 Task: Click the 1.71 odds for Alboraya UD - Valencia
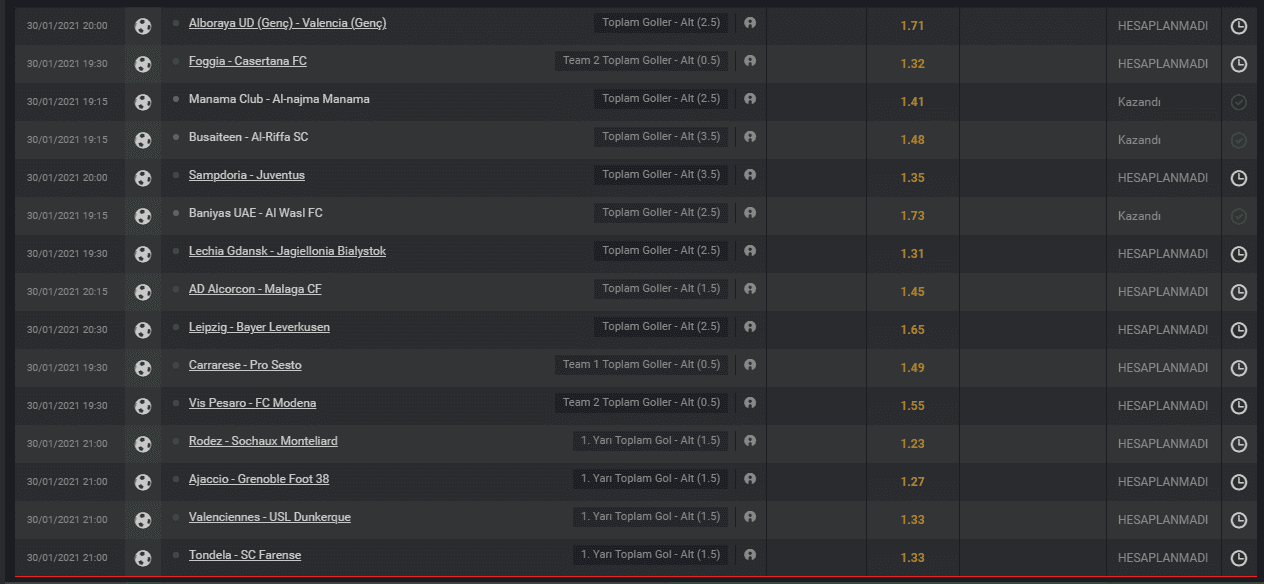[x=912, y=26]
